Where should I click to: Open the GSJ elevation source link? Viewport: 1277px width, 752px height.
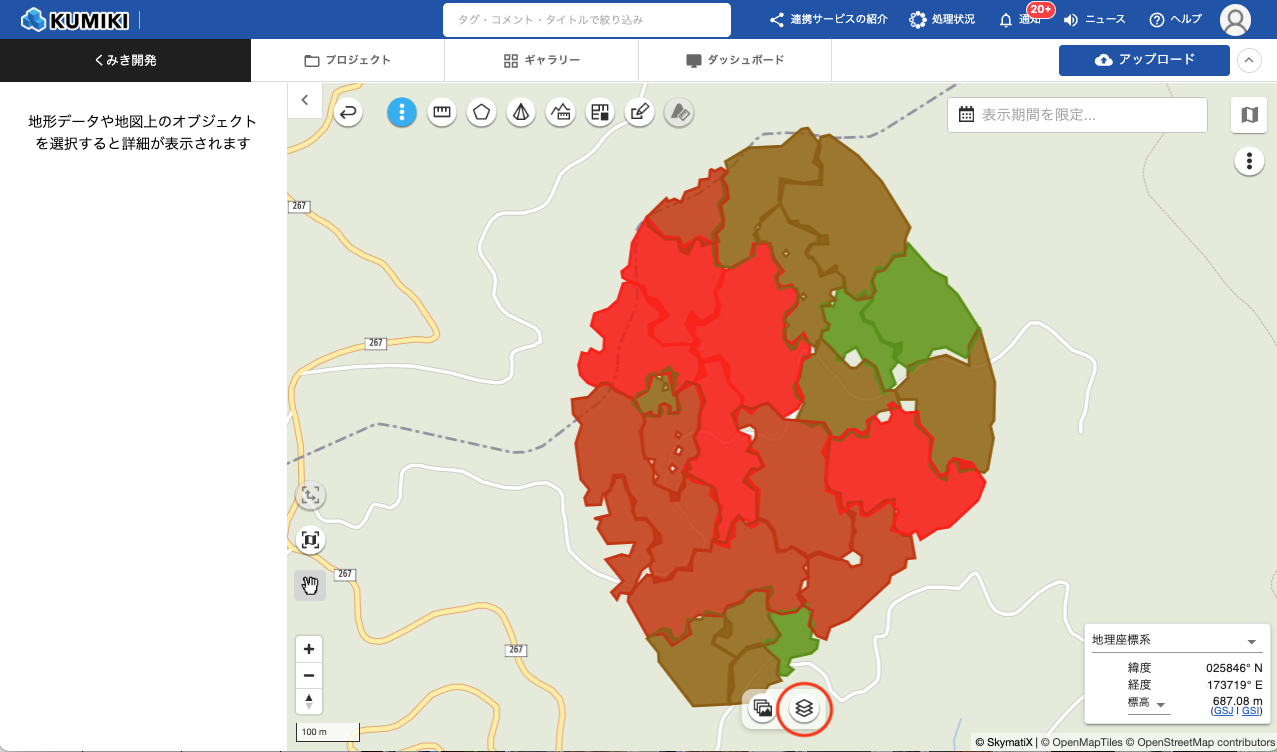coord(1222,711)
